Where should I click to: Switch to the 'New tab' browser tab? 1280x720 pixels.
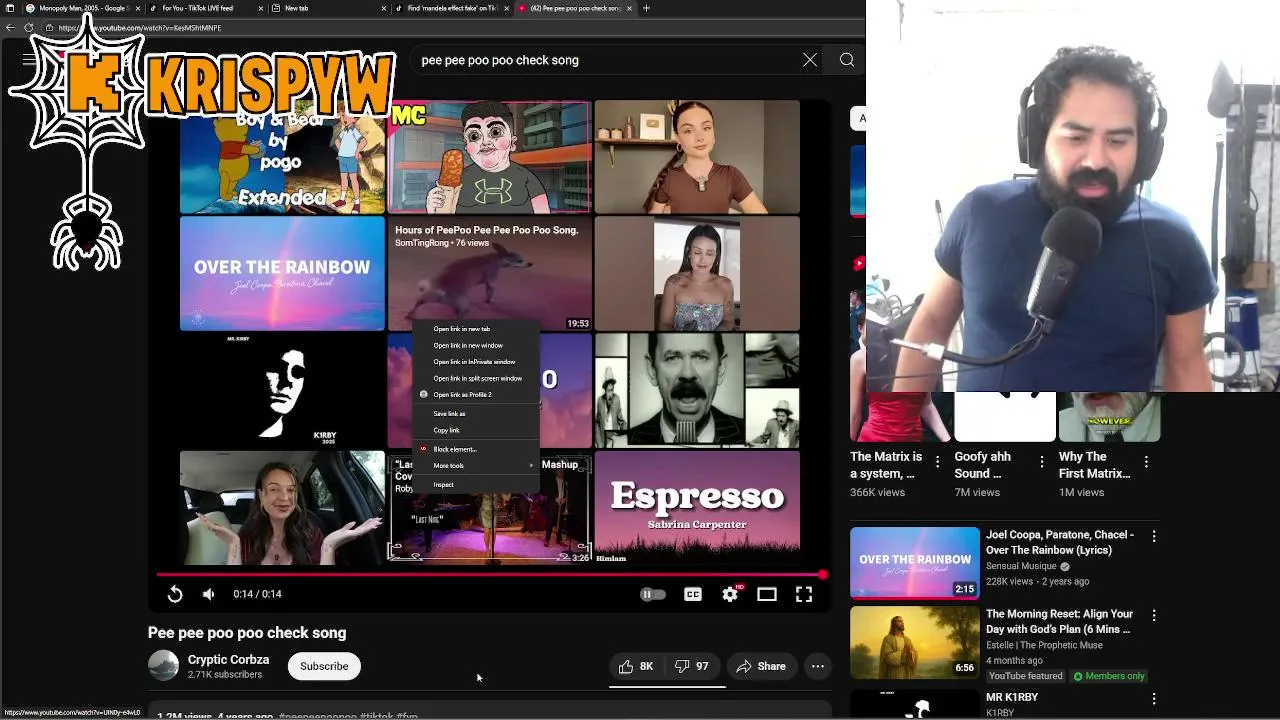[328, 8]
